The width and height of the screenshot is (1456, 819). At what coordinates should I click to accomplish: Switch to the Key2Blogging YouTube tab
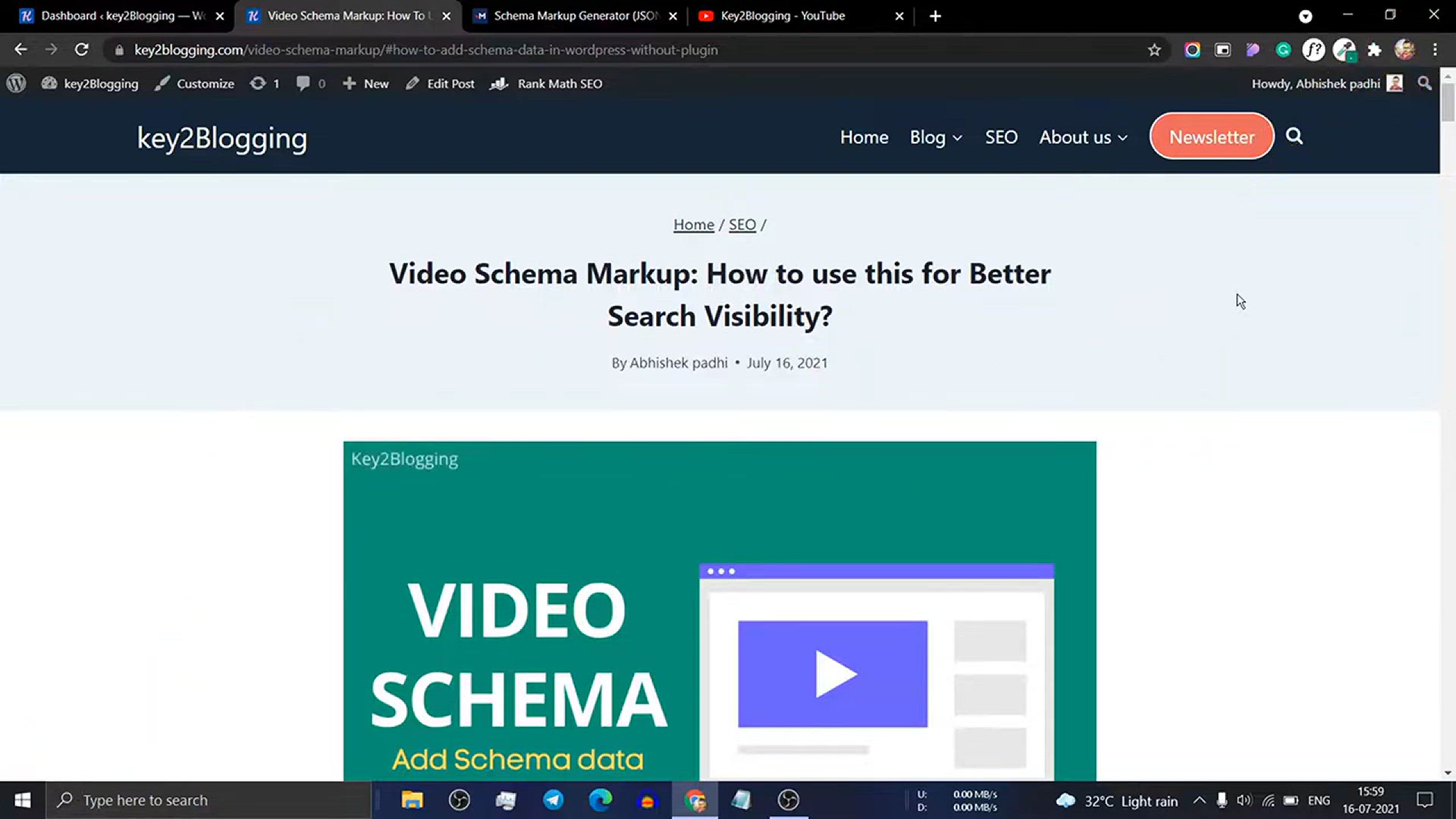point(800,16)
